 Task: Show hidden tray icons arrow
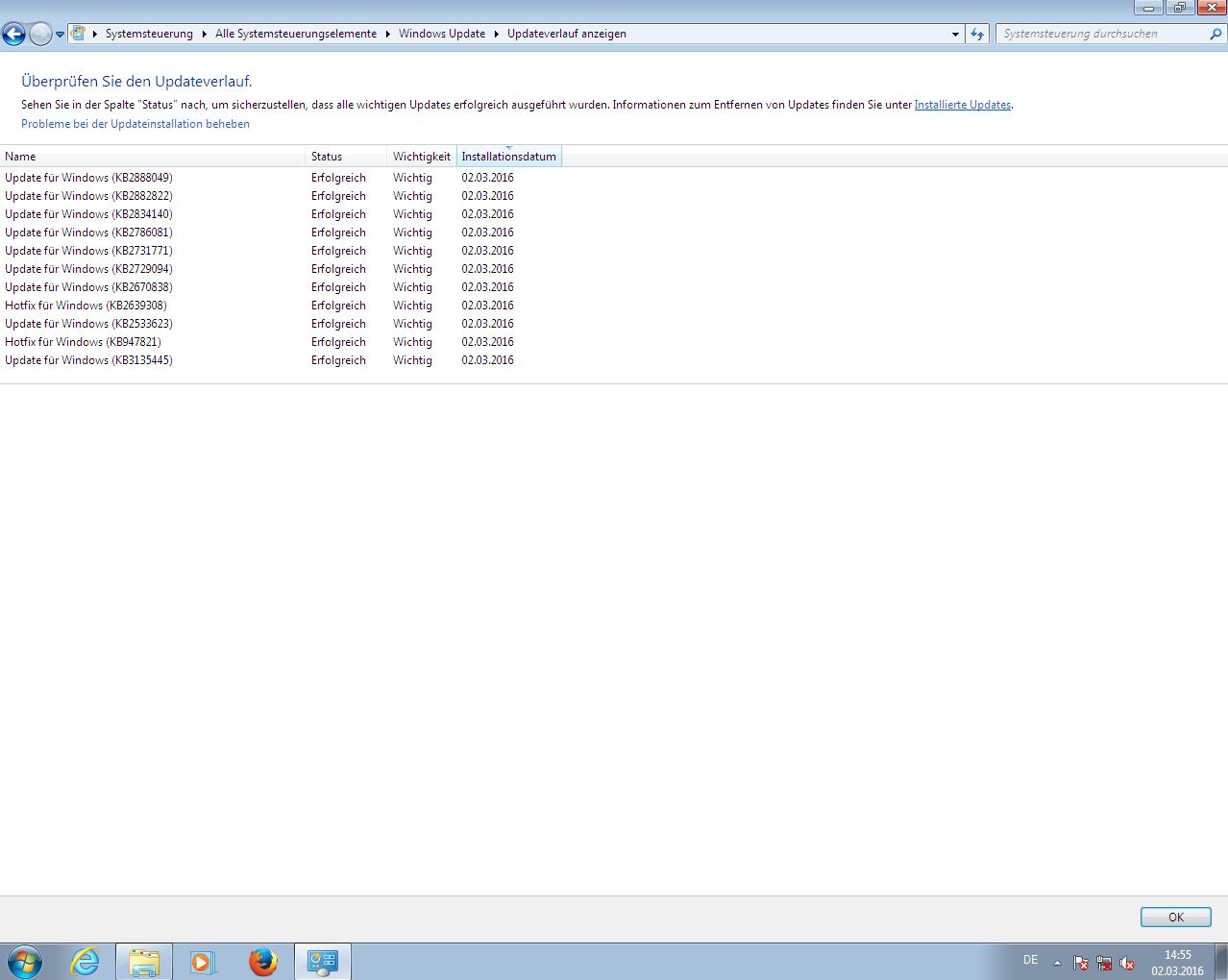(1057, 963)
